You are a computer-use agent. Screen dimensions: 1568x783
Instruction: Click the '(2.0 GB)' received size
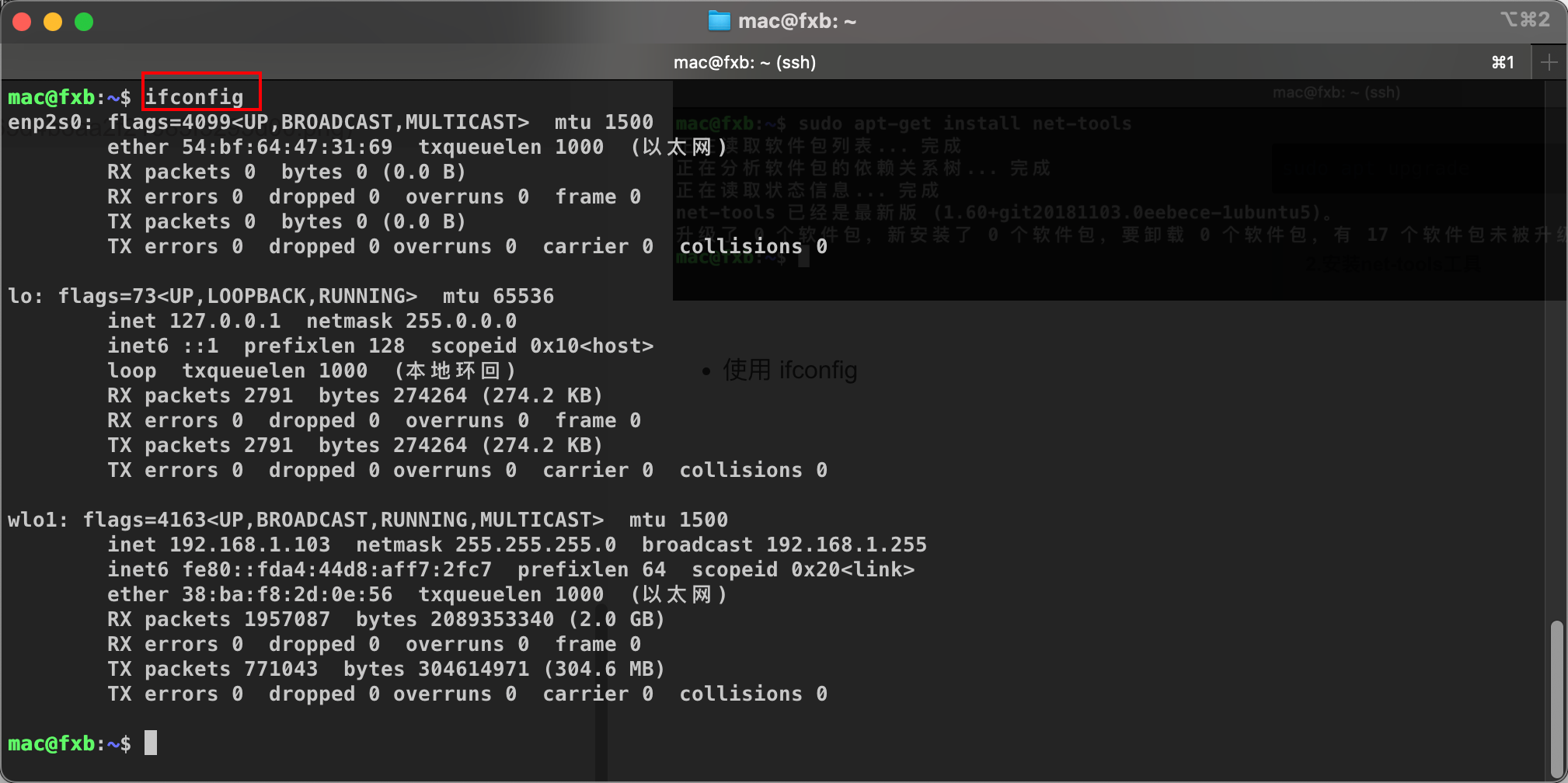617,619
